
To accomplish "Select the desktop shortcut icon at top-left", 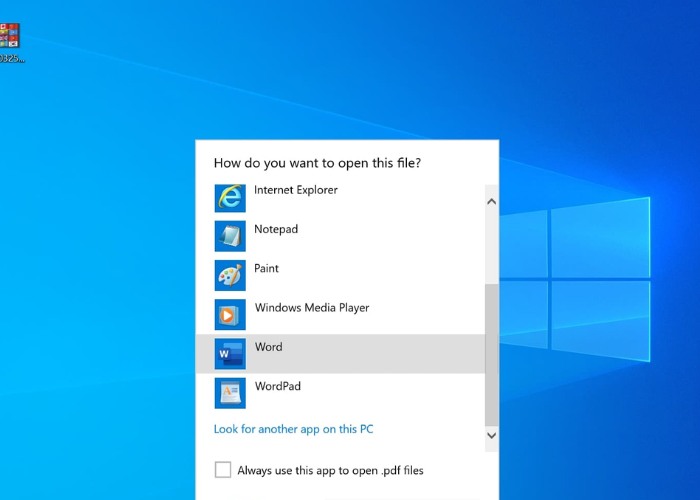I will [x=10, y=37].
